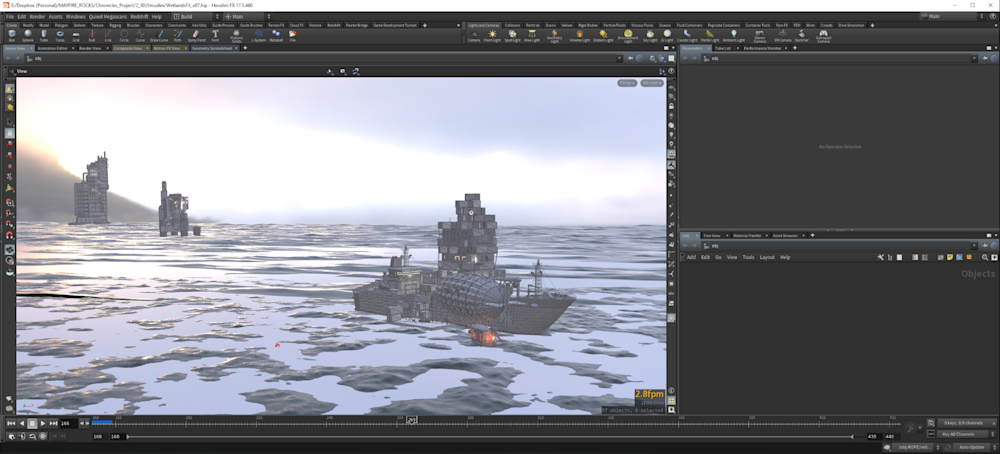1000x454 pixels.
Task: Create a Point Light
Action: [492, 36]
